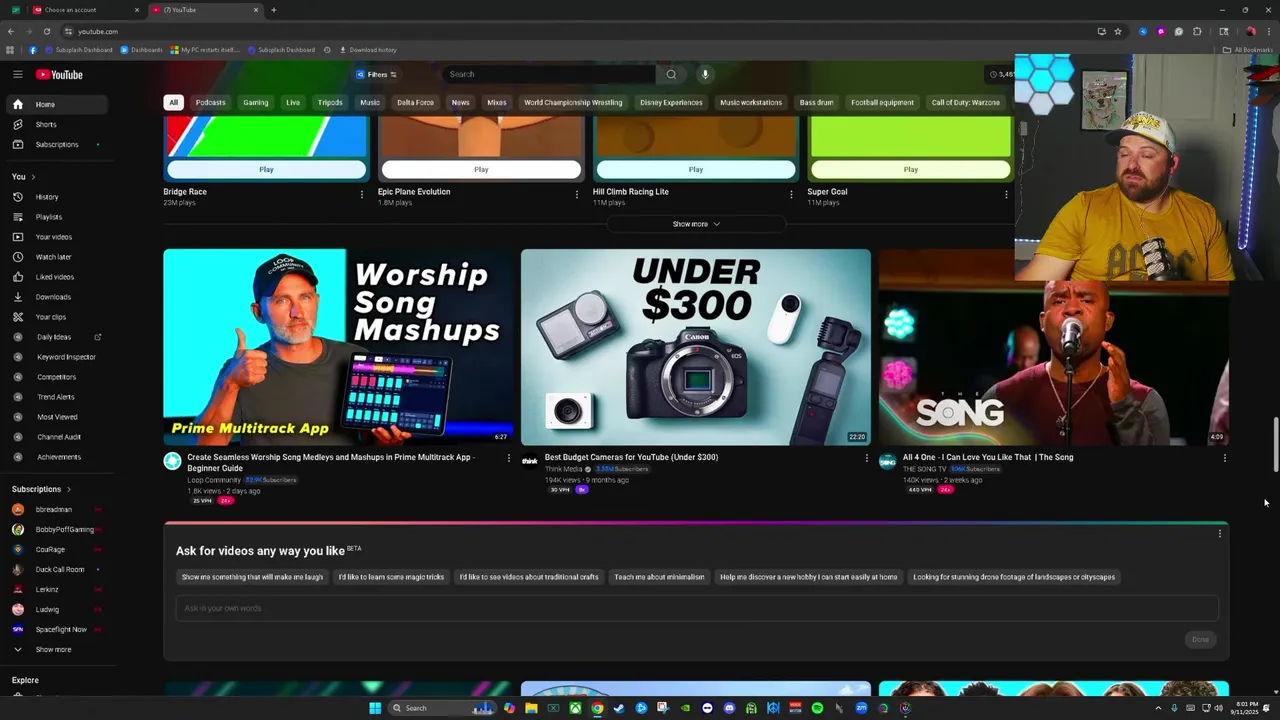The image size is (1280, 720).
Task: Open Under $300 cameras thumbnail
Action: (x=696, y=347)
